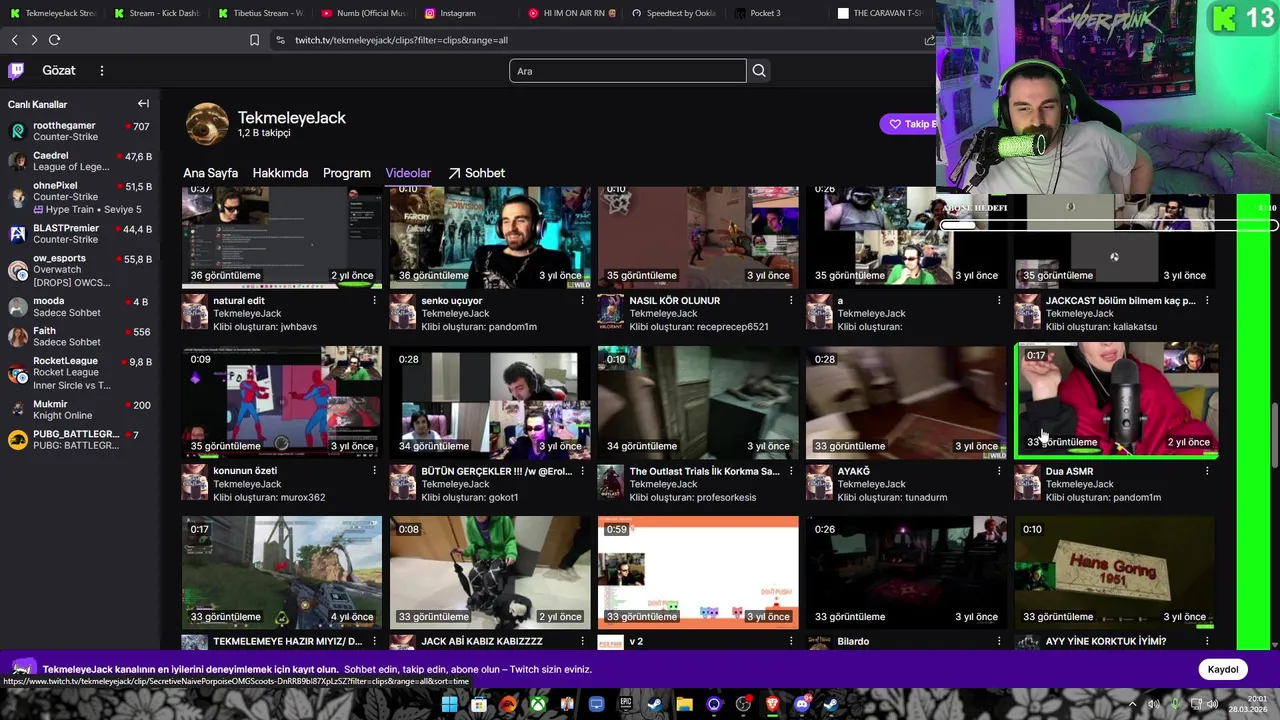Viewport: 1280px width, 720px height.
Task: Open options for 'NASIL KÖR OLUNUR' clip
Action: tap(790, 300)
